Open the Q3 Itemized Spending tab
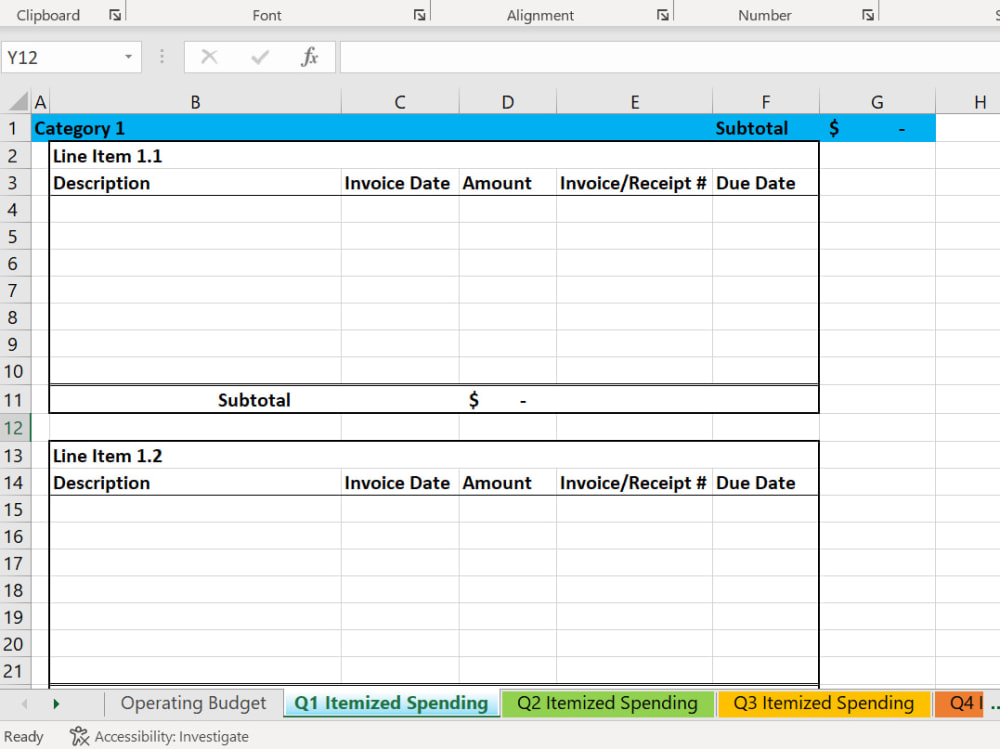The width and height of the screenshot is (1000, 749). tap(823, 703)
